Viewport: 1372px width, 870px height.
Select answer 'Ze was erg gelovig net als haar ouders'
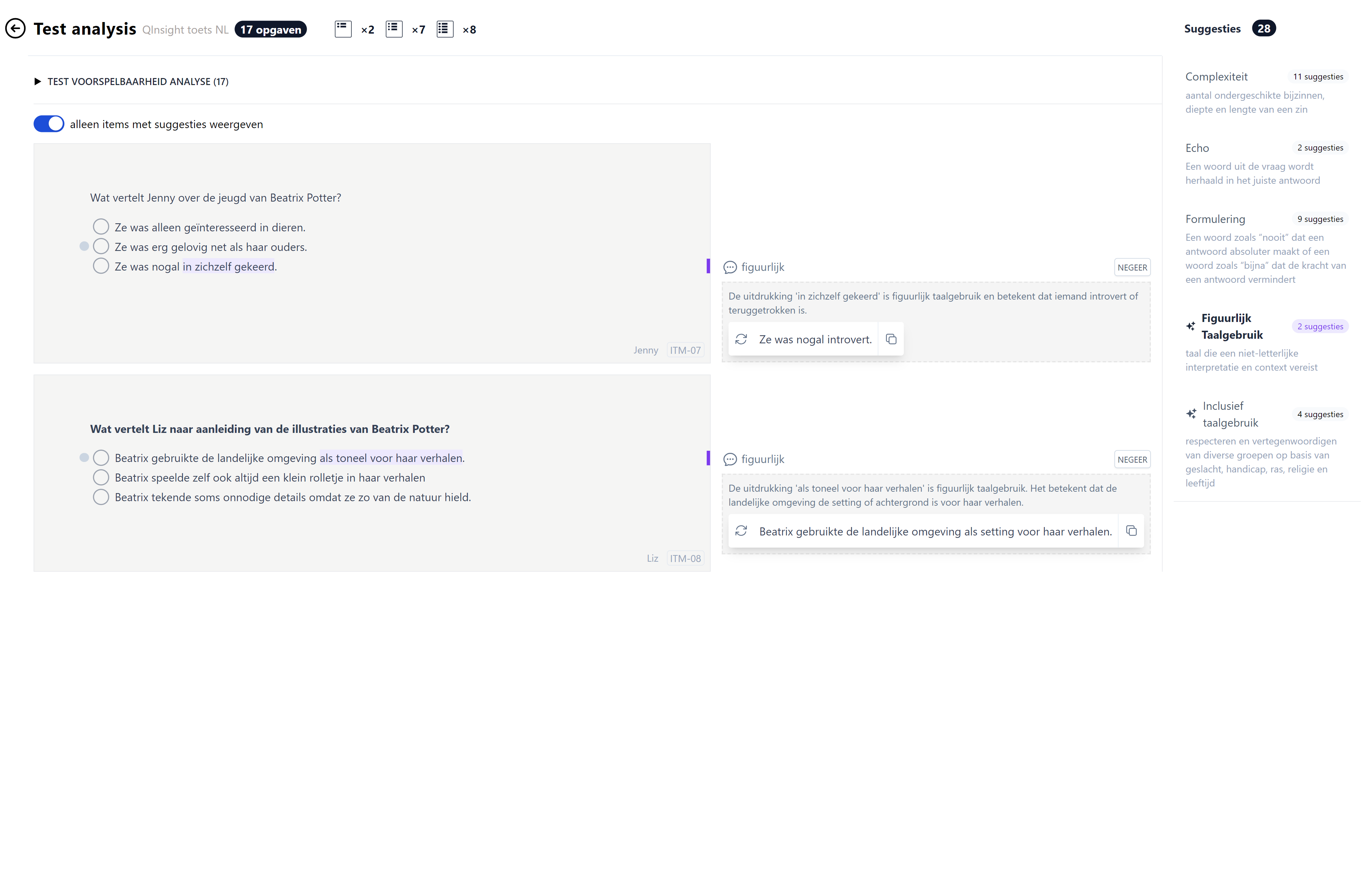coord(101,246)
